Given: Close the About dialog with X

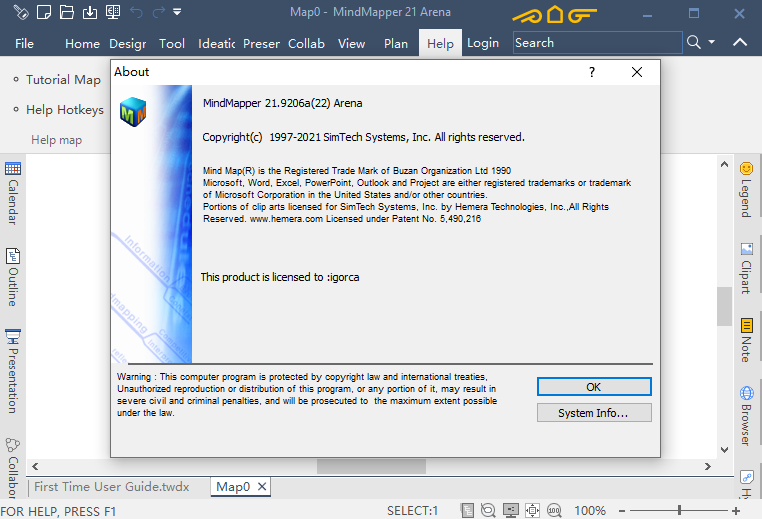Looking at the screenshot, I should pyautogui.click(x=637, y=72).
